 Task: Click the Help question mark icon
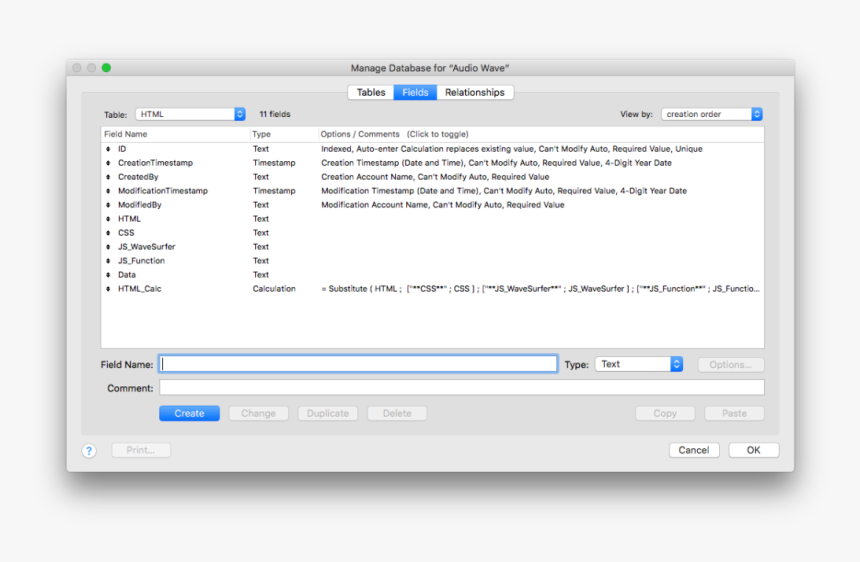89,450
